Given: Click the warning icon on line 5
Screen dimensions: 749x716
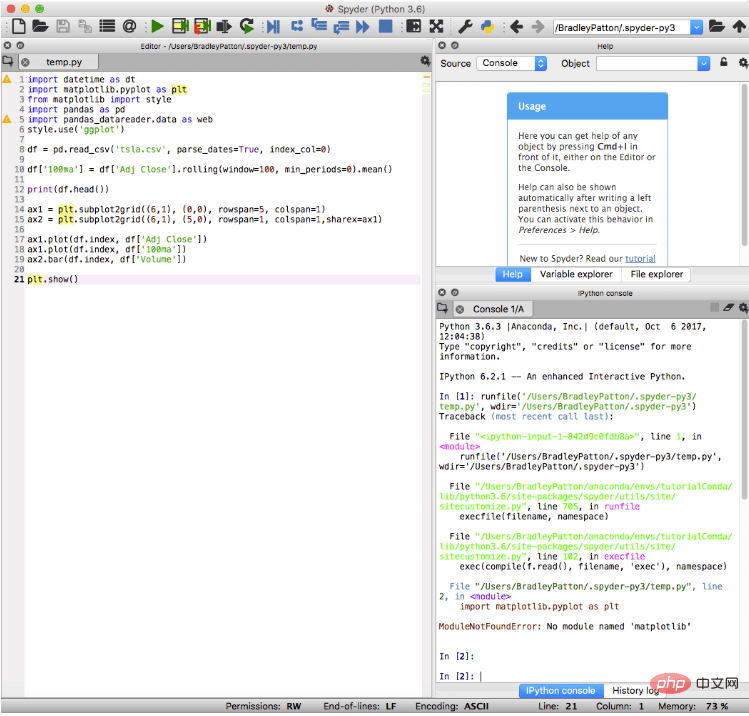Looking at the screenshot, I should [x=7, y=119].
